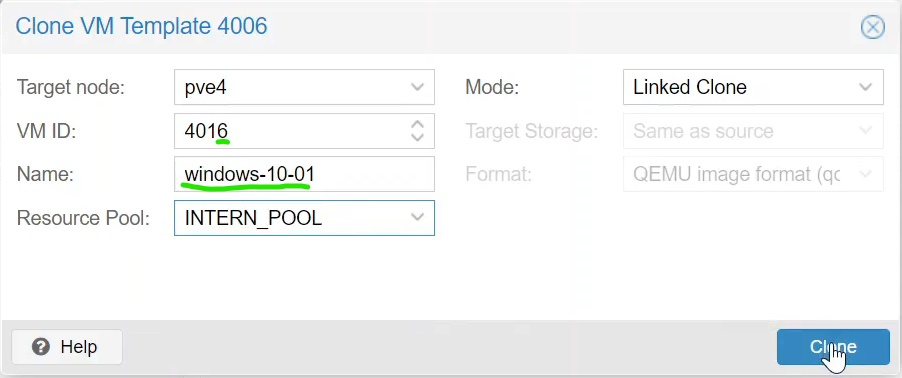
Task: Click the Resource Pool label text
Action: tap(83, 218)
